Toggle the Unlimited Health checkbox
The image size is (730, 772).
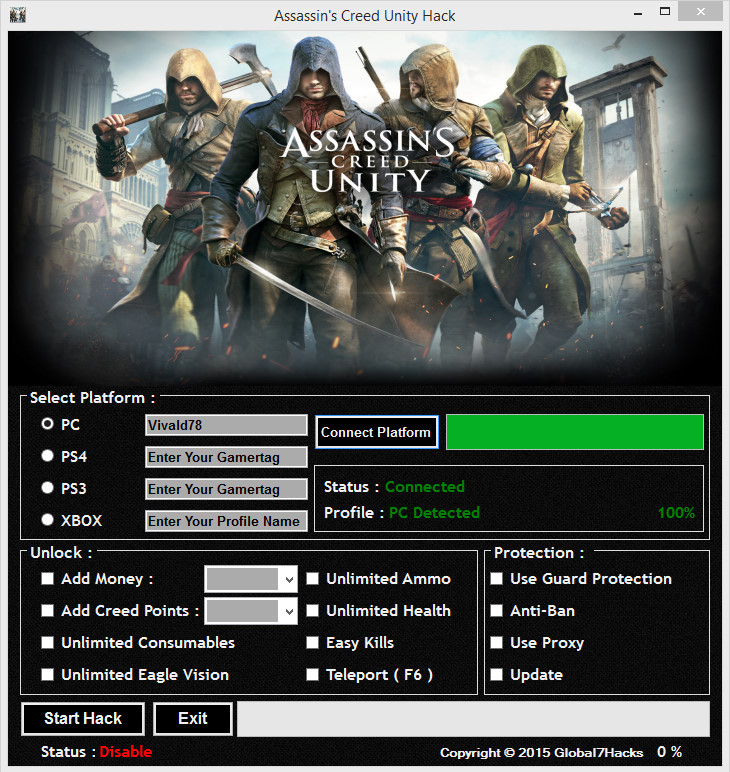click(313, 611)
